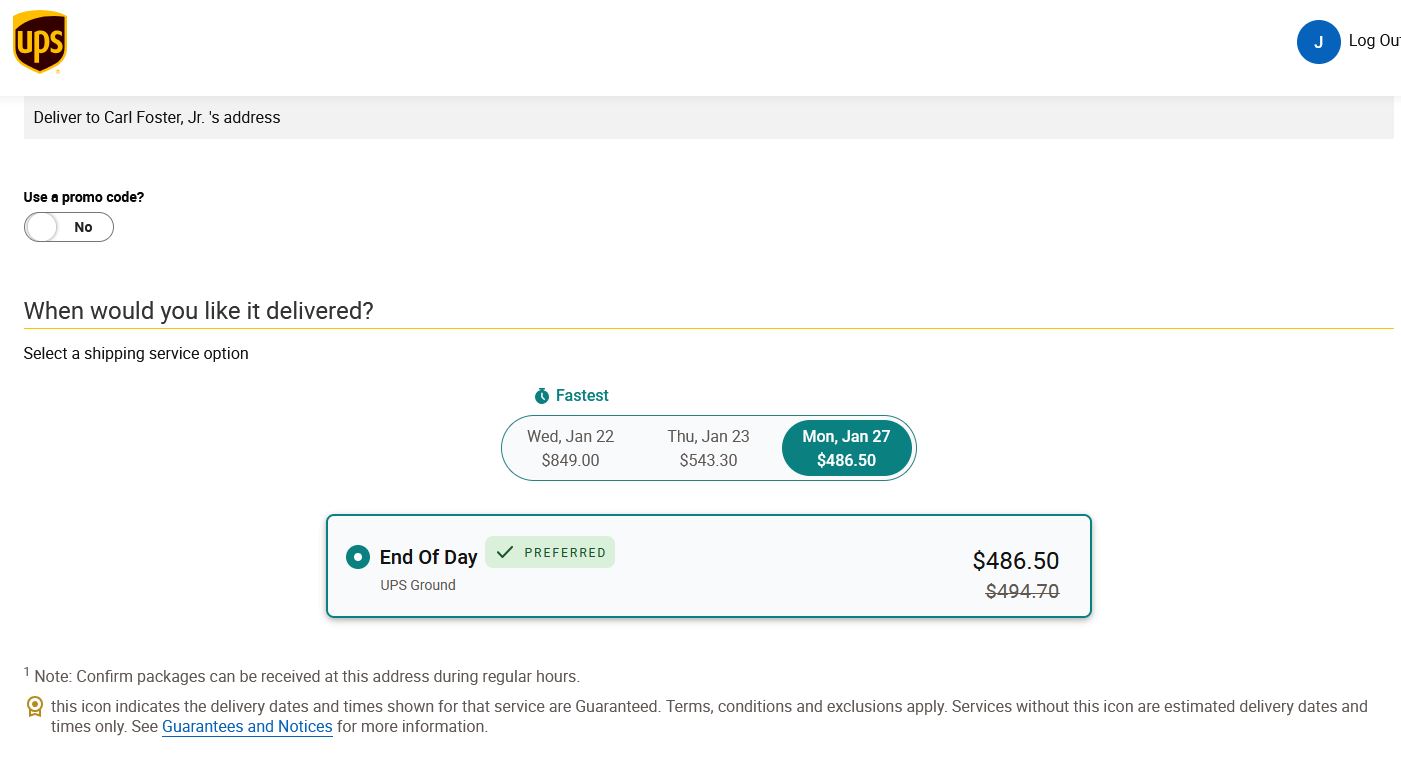1401x783 pixels.
Task: Click the Log Out link
Action: (x=1374, y=41)
